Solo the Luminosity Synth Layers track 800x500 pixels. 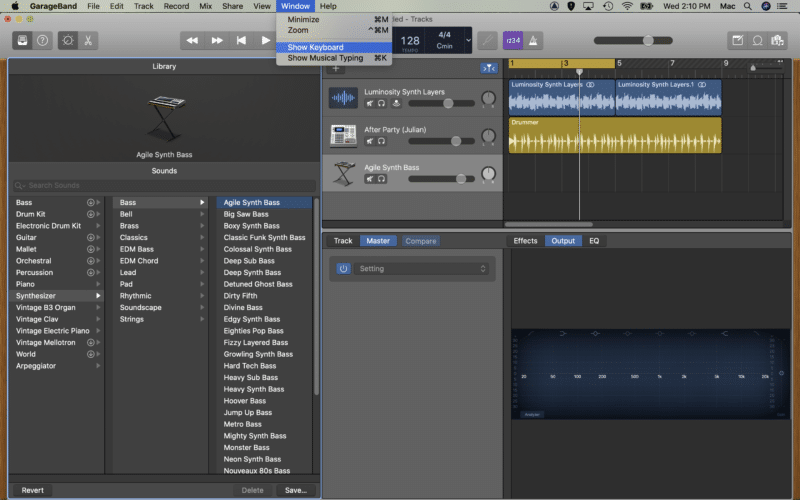click(x=381, y=104)
